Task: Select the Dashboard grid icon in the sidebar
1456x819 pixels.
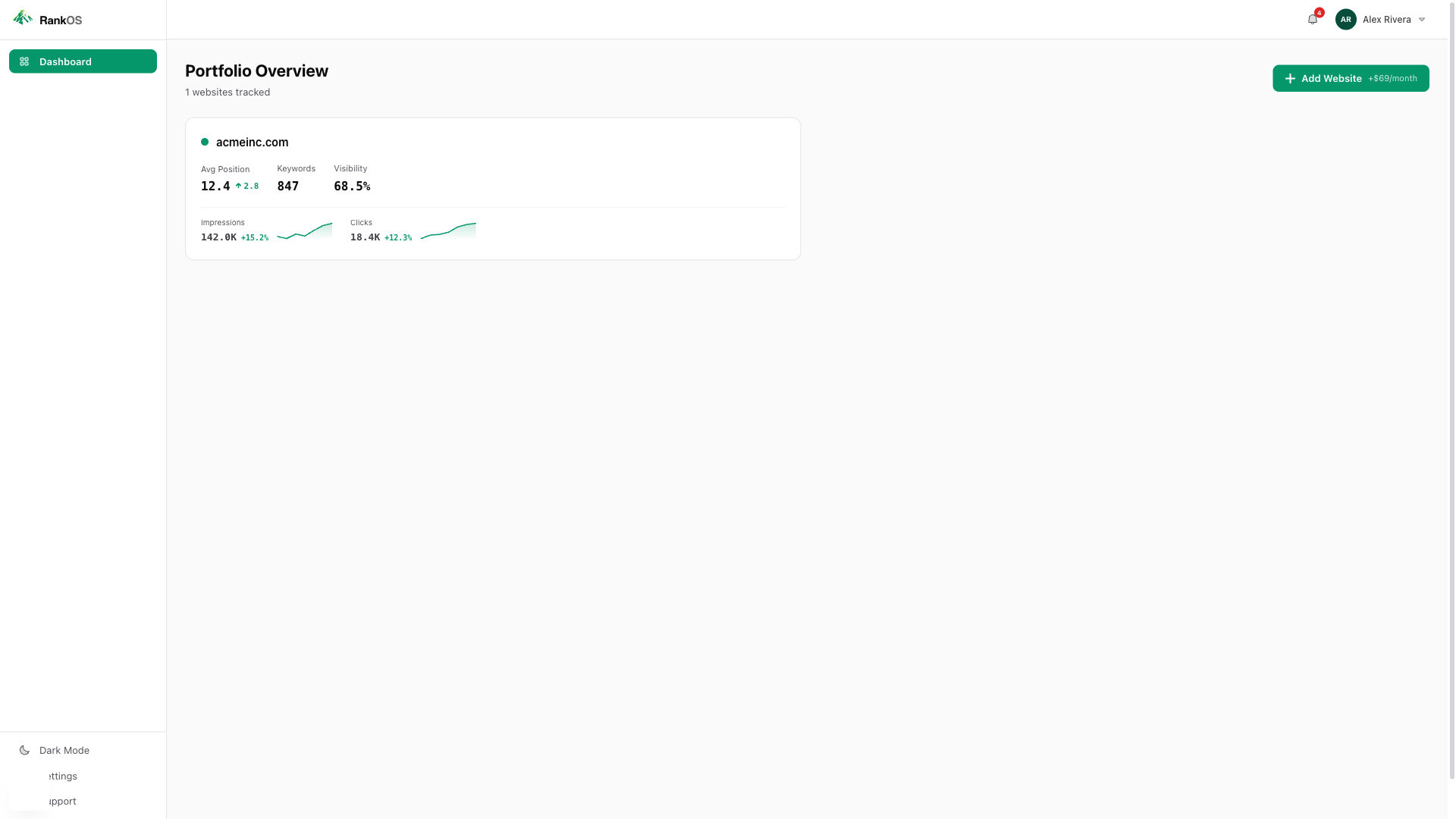Action: pyautogui.click(x=24, y=61)
